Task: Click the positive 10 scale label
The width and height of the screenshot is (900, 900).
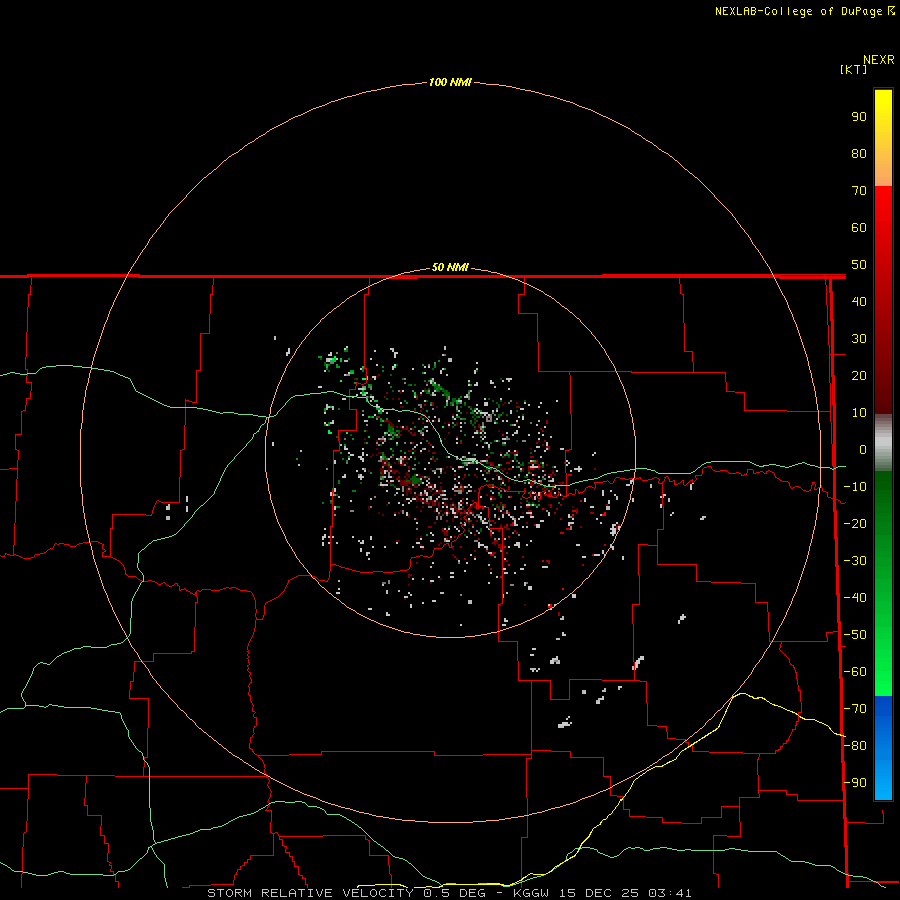Action: click(x=859, y=413)
